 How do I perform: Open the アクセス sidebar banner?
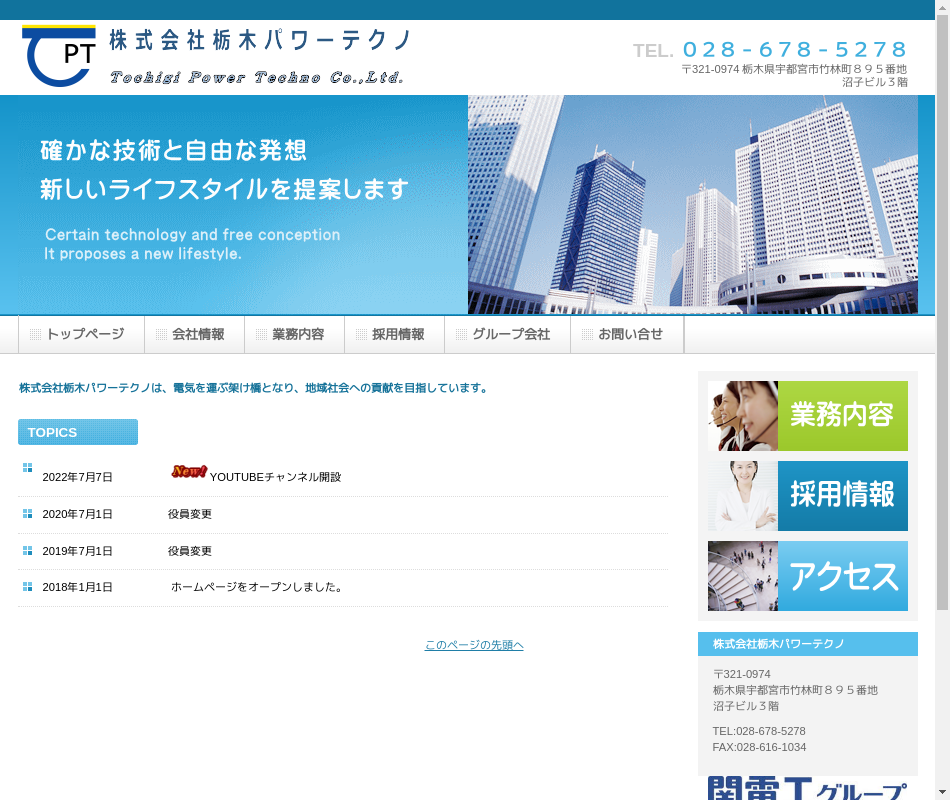808,576
